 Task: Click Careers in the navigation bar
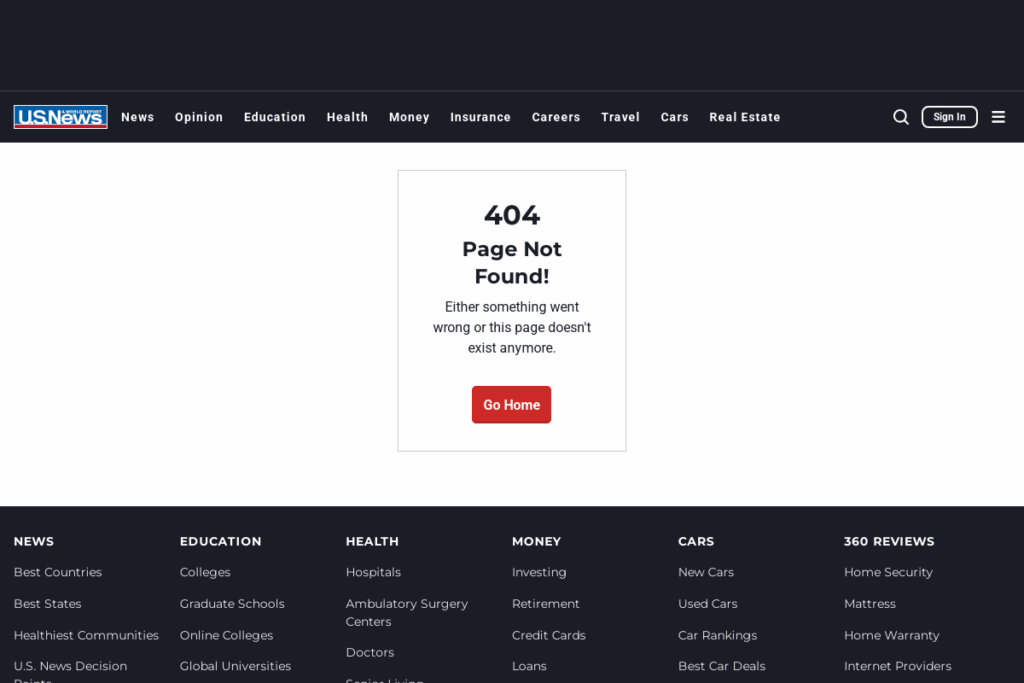click(x=556, y=117)
